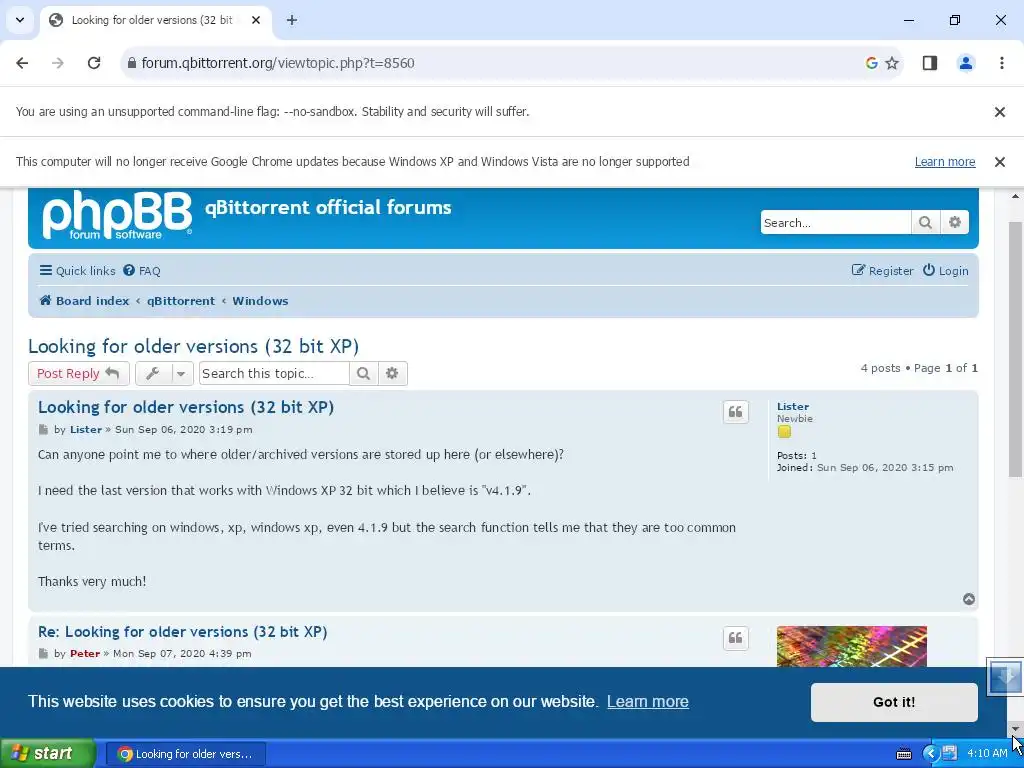1024x768 pixels.
Task: Click the address bar URL
Action: point(278,63)
